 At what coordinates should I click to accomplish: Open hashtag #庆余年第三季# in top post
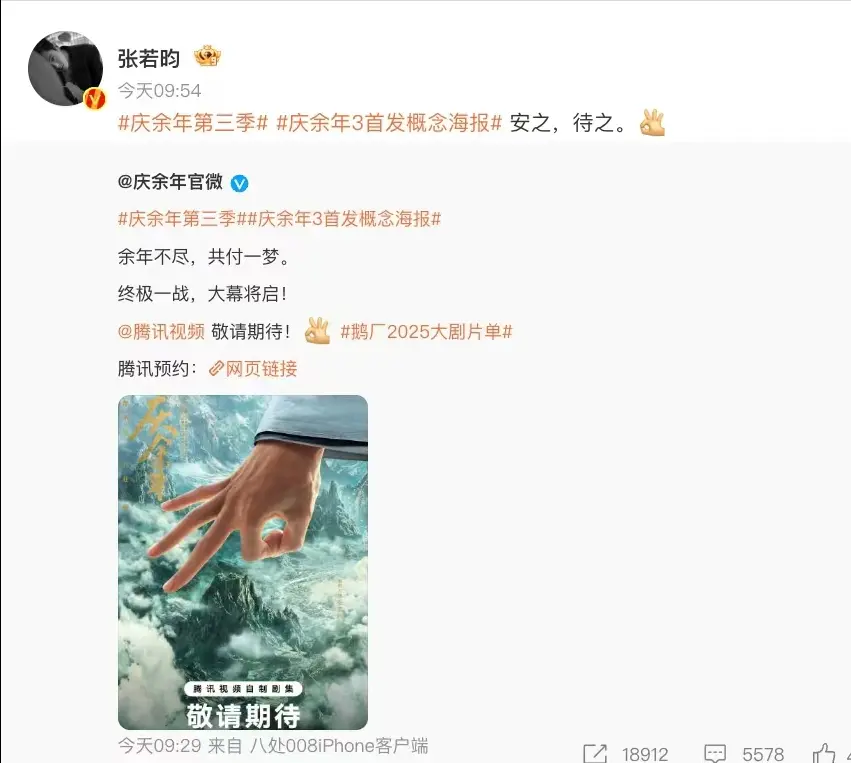(193, 123)
